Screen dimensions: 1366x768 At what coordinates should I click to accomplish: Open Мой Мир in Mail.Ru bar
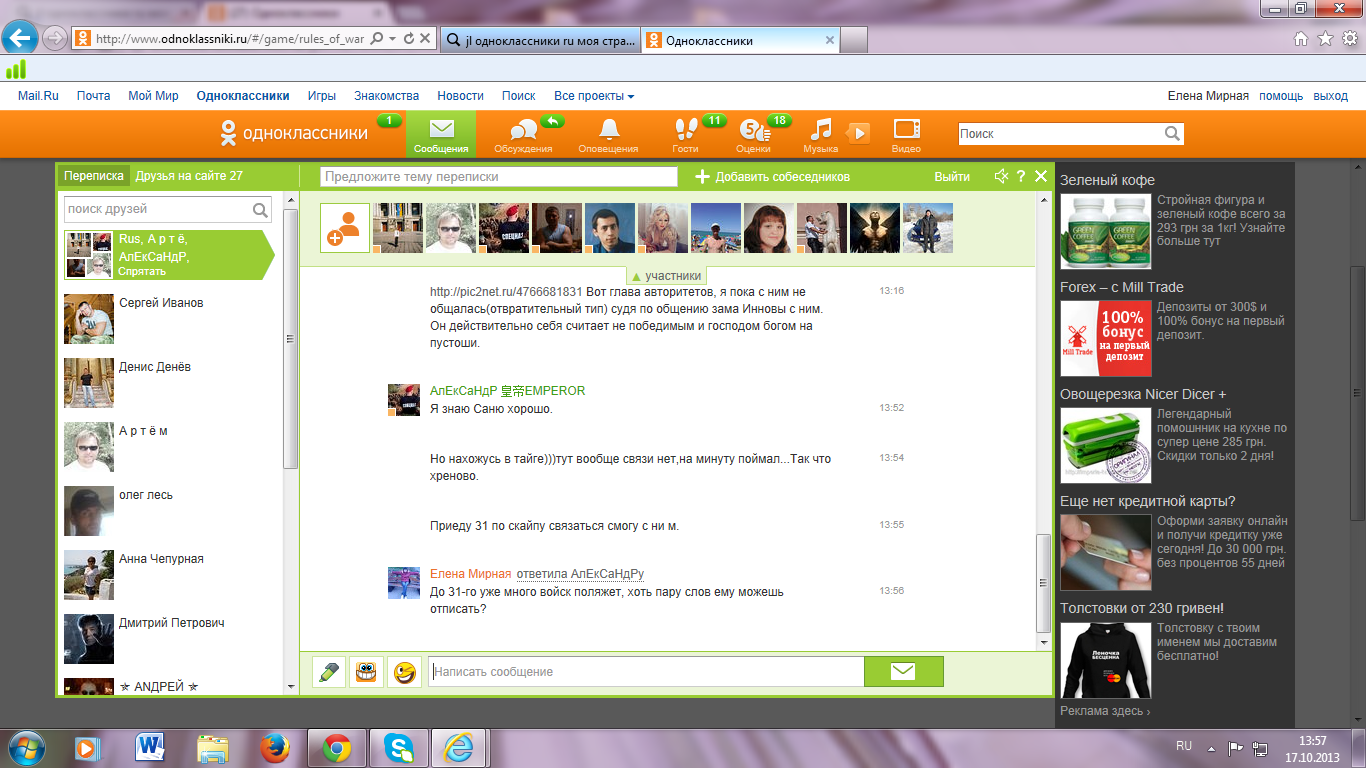point(153,96)
